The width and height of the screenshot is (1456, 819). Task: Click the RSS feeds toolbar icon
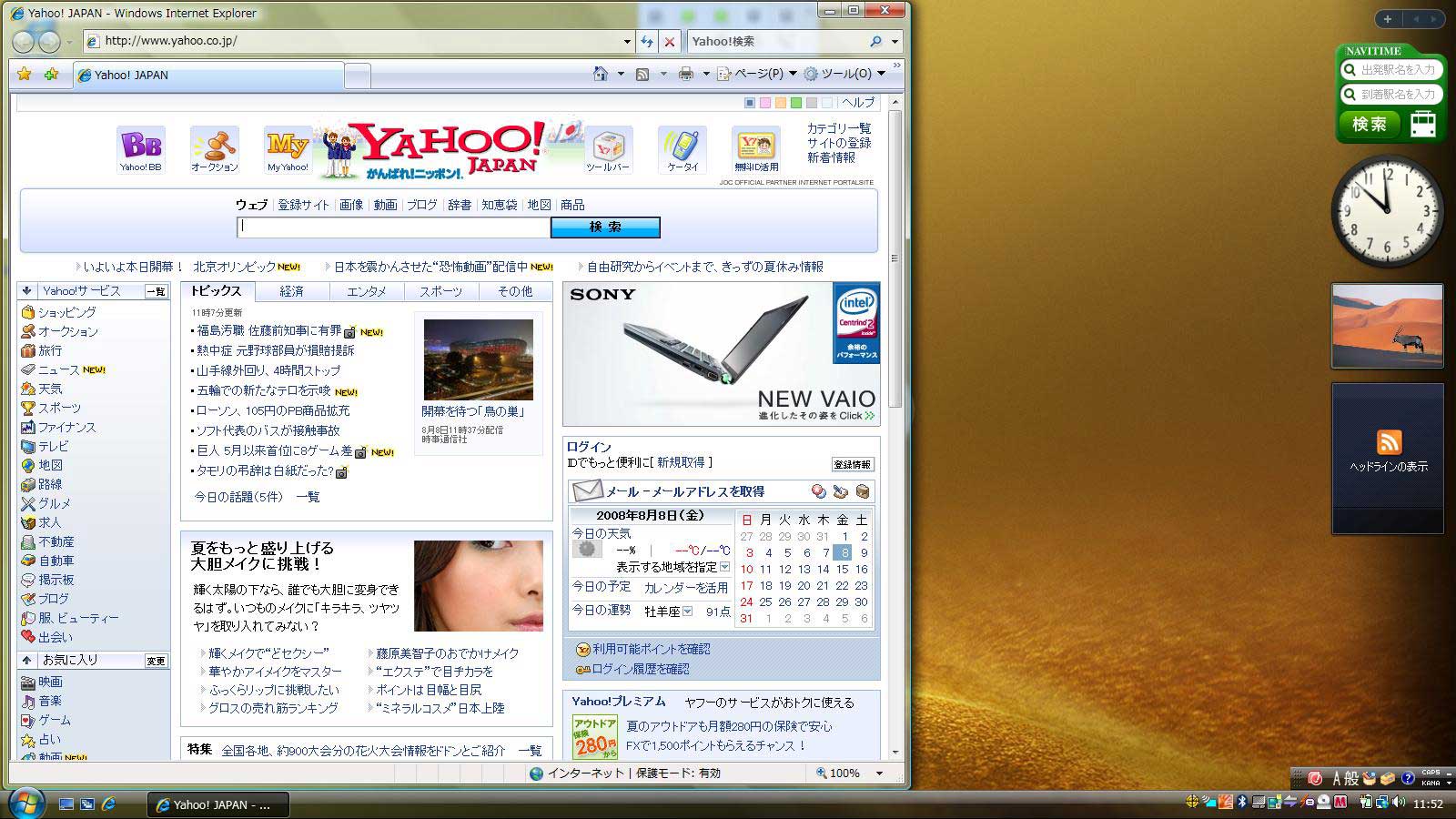click(x=642, y=74)
